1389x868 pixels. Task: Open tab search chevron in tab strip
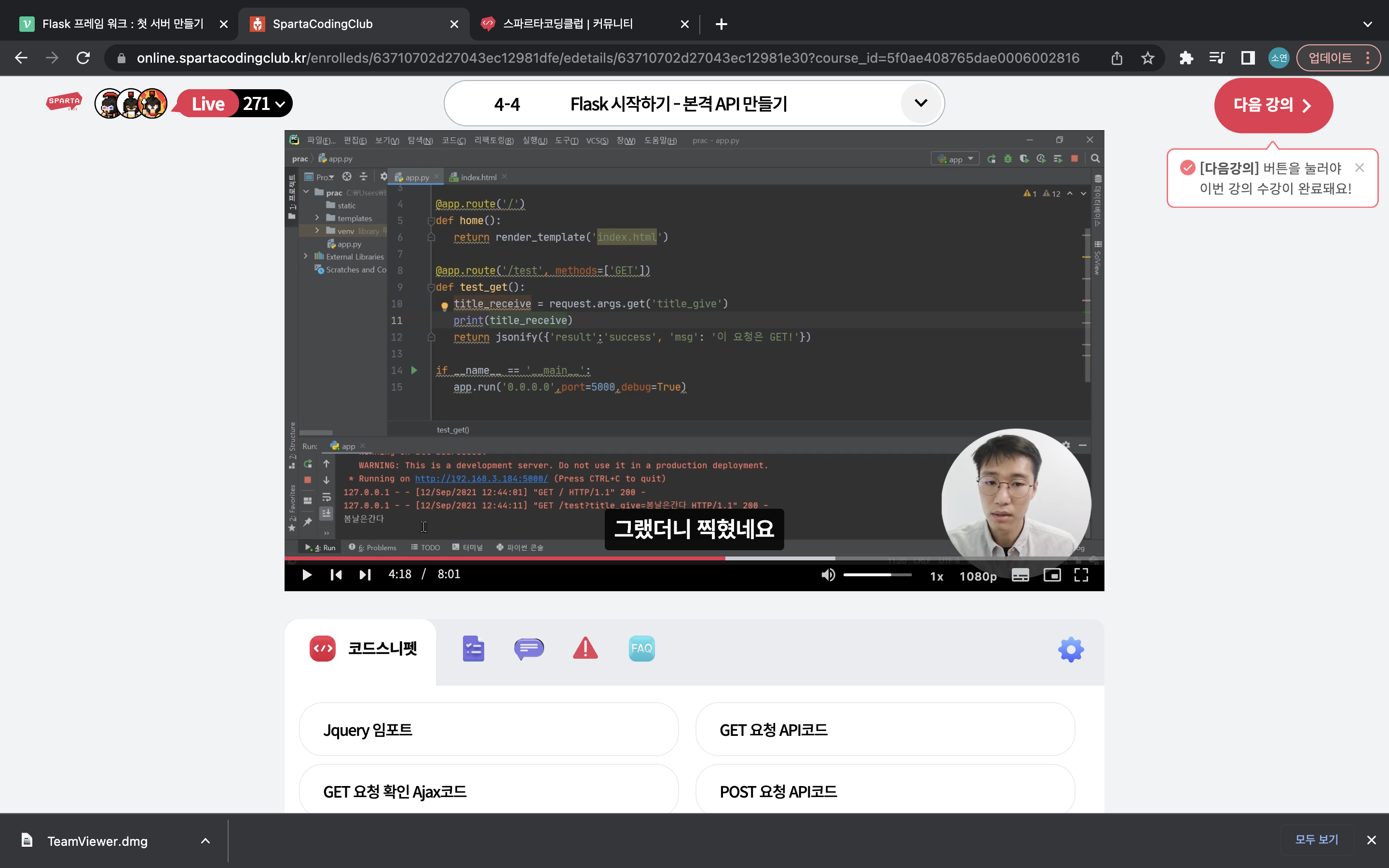(x=1367, y=24)
